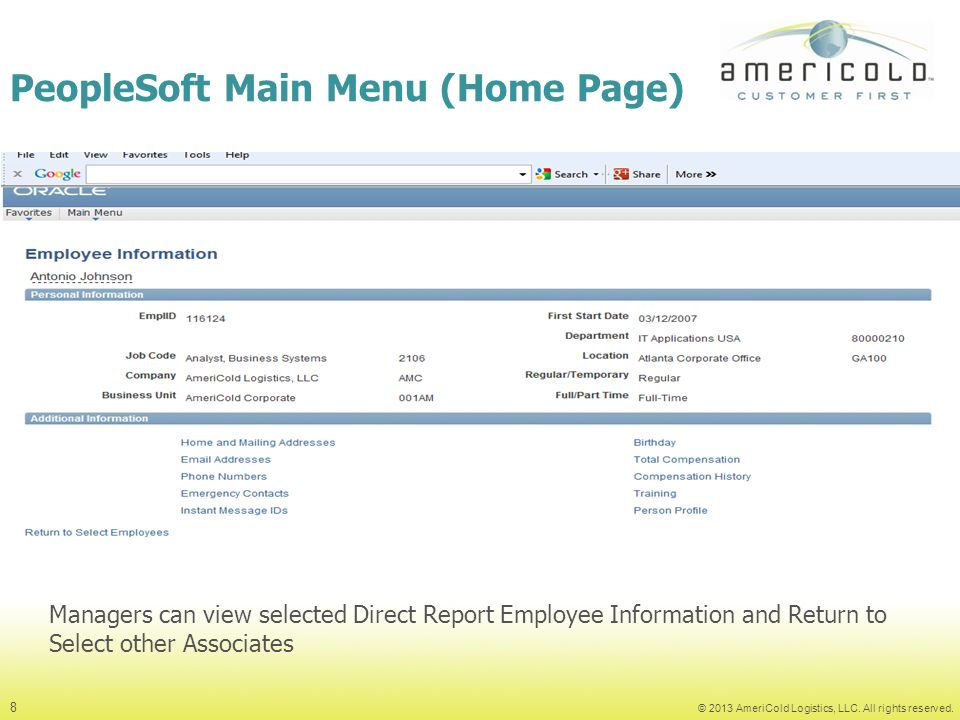
Task: Expand the Main Menu dropdown
Action: [95, 213]
